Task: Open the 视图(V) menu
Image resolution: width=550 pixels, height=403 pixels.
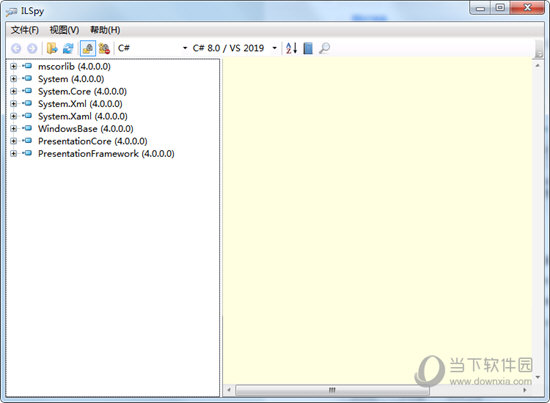Action: point(64,30)
